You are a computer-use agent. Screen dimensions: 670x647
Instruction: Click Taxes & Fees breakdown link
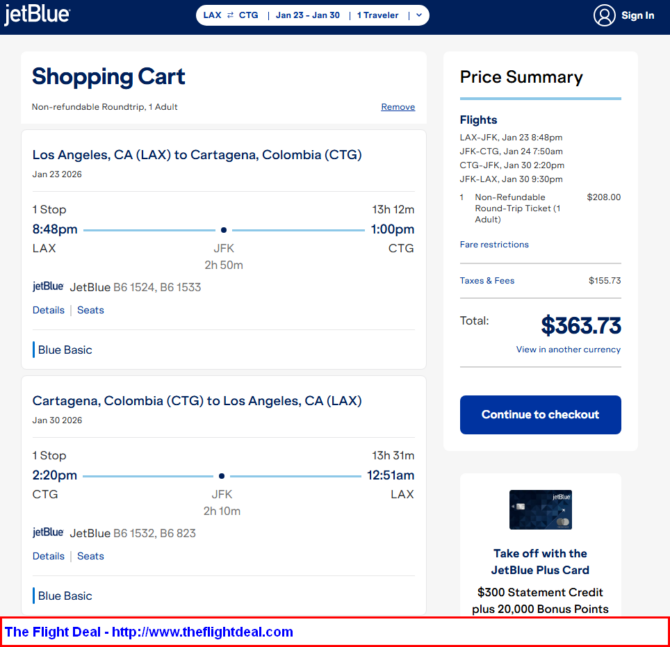(487, 281)
